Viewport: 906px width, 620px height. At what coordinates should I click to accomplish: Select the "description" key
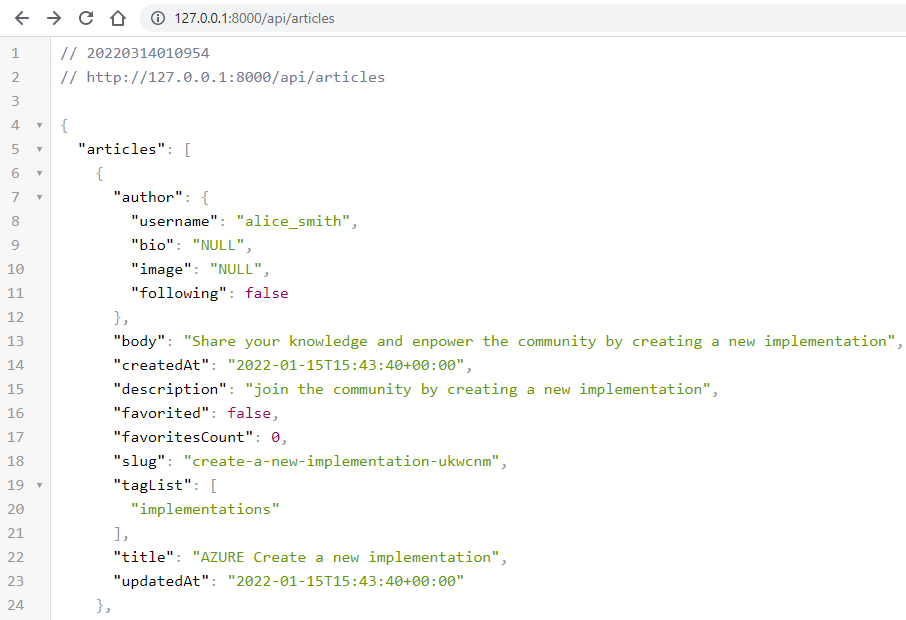point(170,389)
